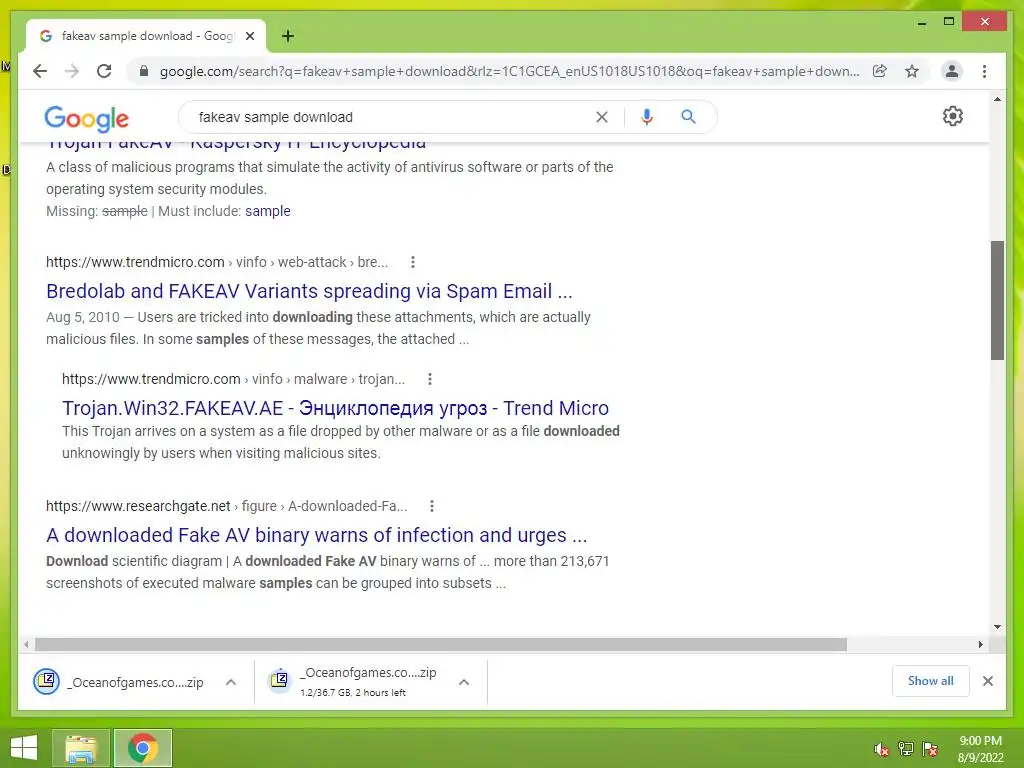Open Action Center flag tray icon
Viewport: 1024px width, 768px height.
coord(930,749)
